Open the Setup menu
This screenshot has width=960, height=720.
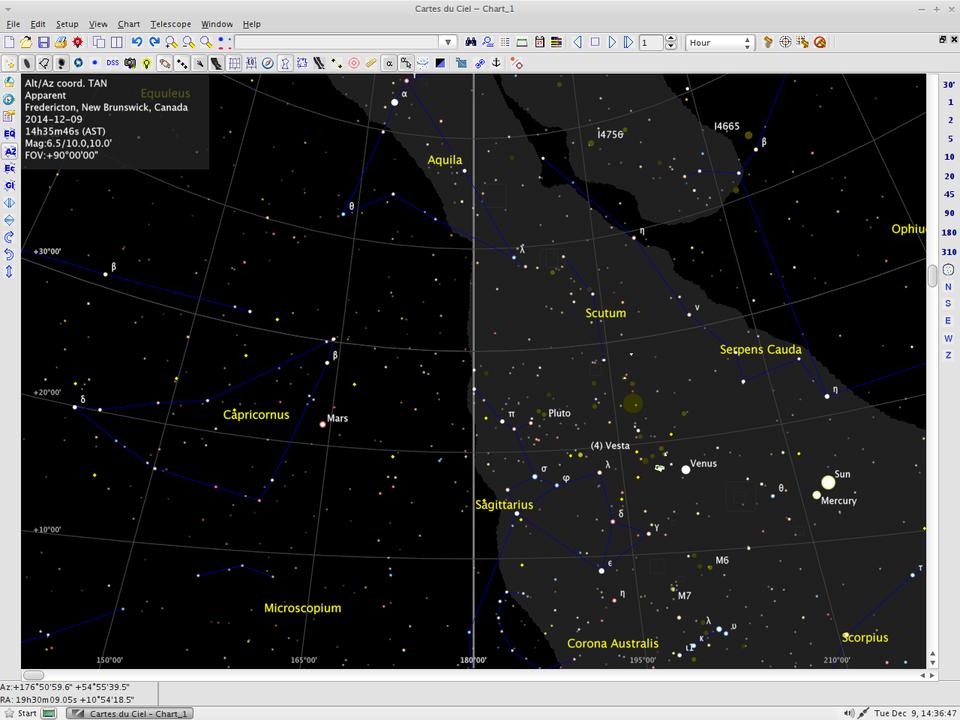[67, 24]
